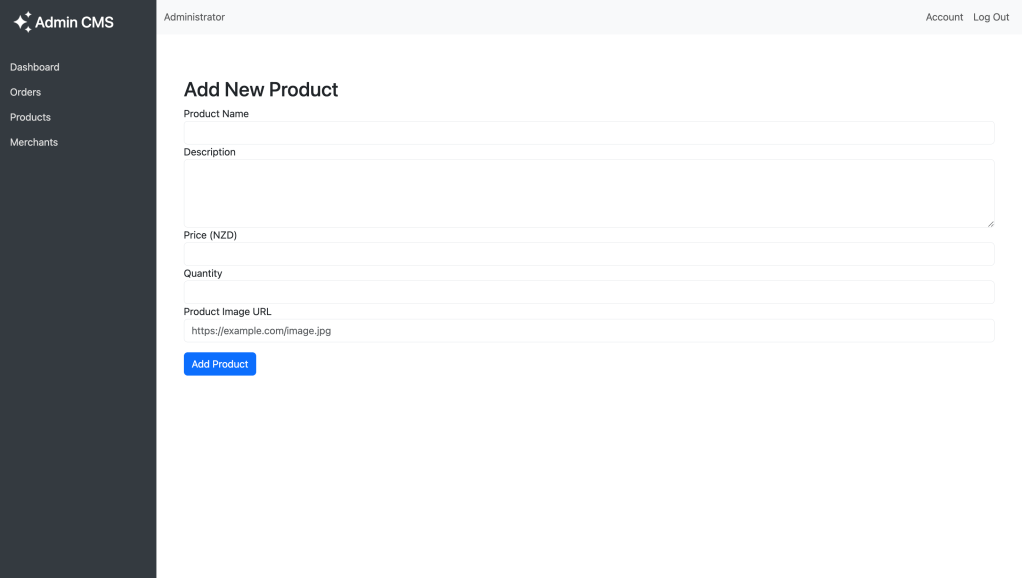Click inside the Description text area
This screenshot has width=1022, height=578.
[588, 193]
